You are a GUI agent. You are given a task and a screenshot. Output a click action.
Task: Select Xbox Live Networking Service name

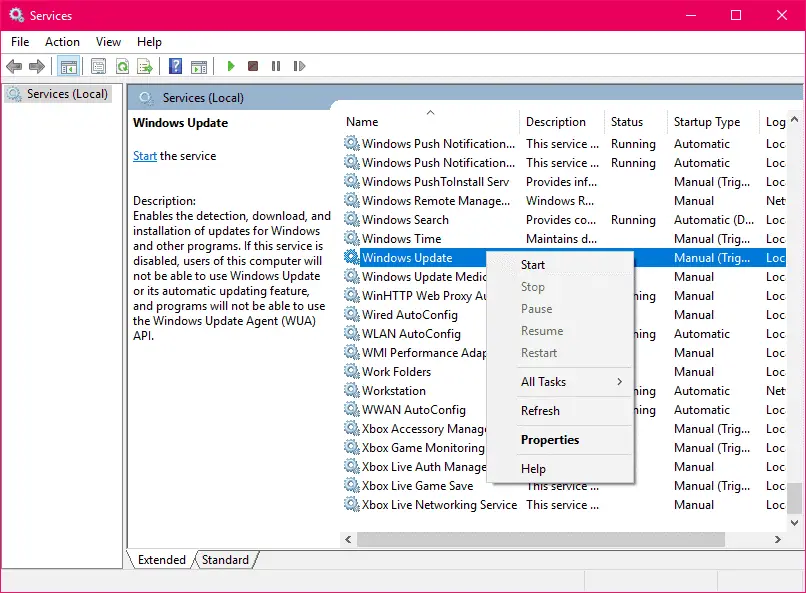439,505
